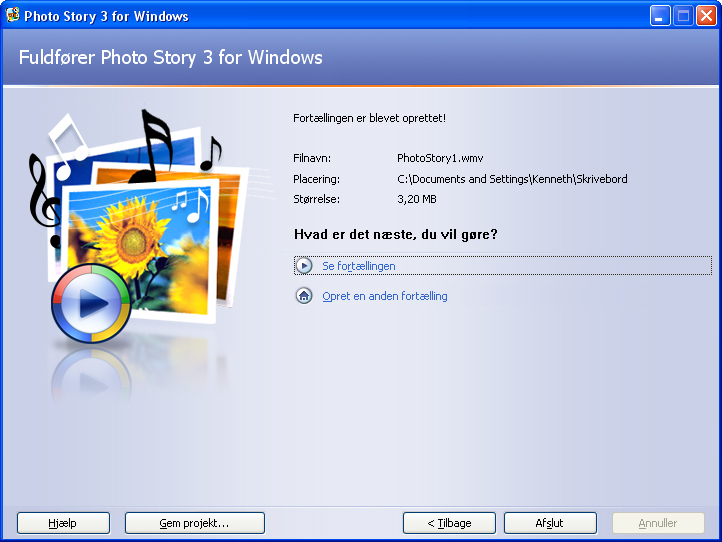Screen dimensions: 722x542
Task: Click the Photo Story icon in title bar
Action: coord(12,15)
